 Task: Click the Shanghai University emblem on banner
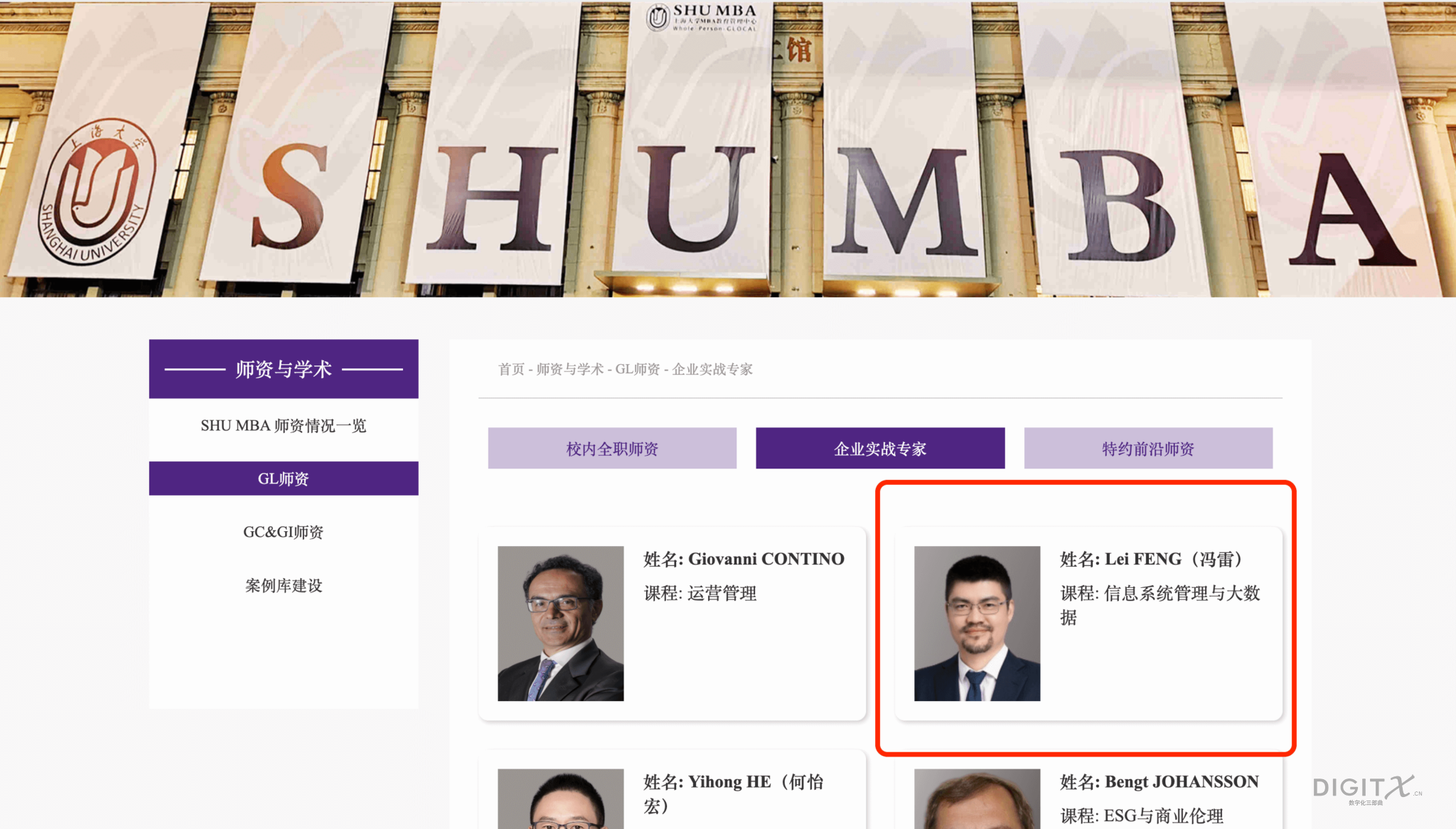pyautogui.click(x=95, y=191)
